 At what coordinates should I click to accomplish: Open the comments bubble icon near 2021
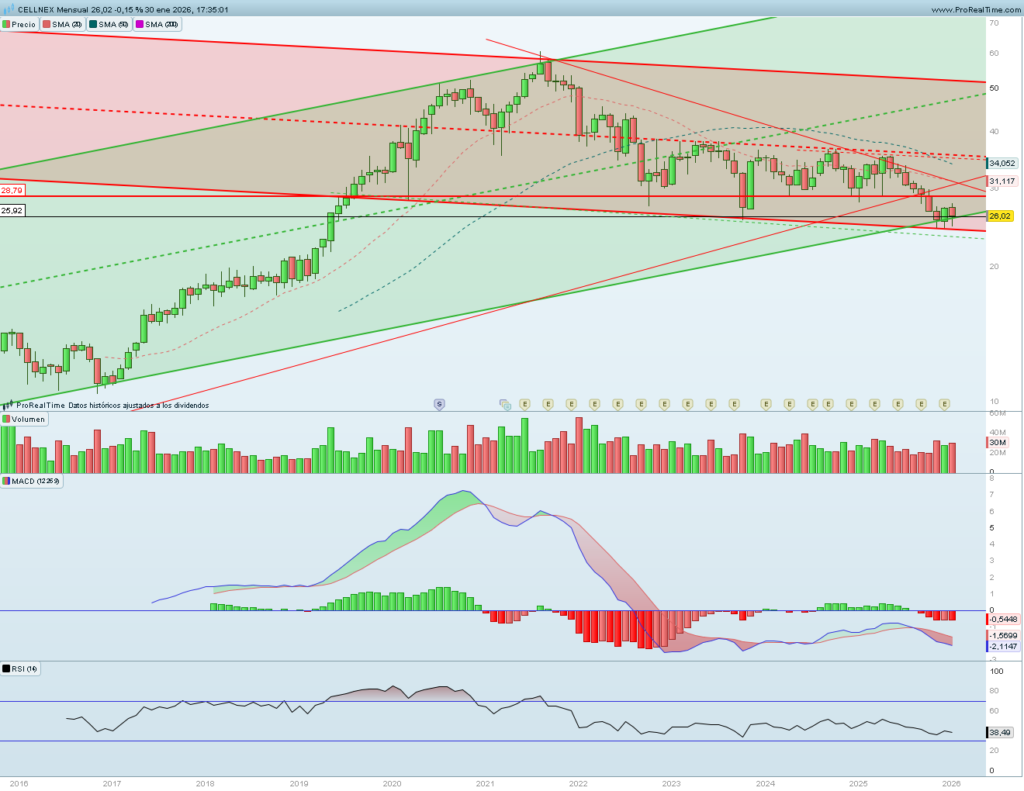click(x=504, y=404)
